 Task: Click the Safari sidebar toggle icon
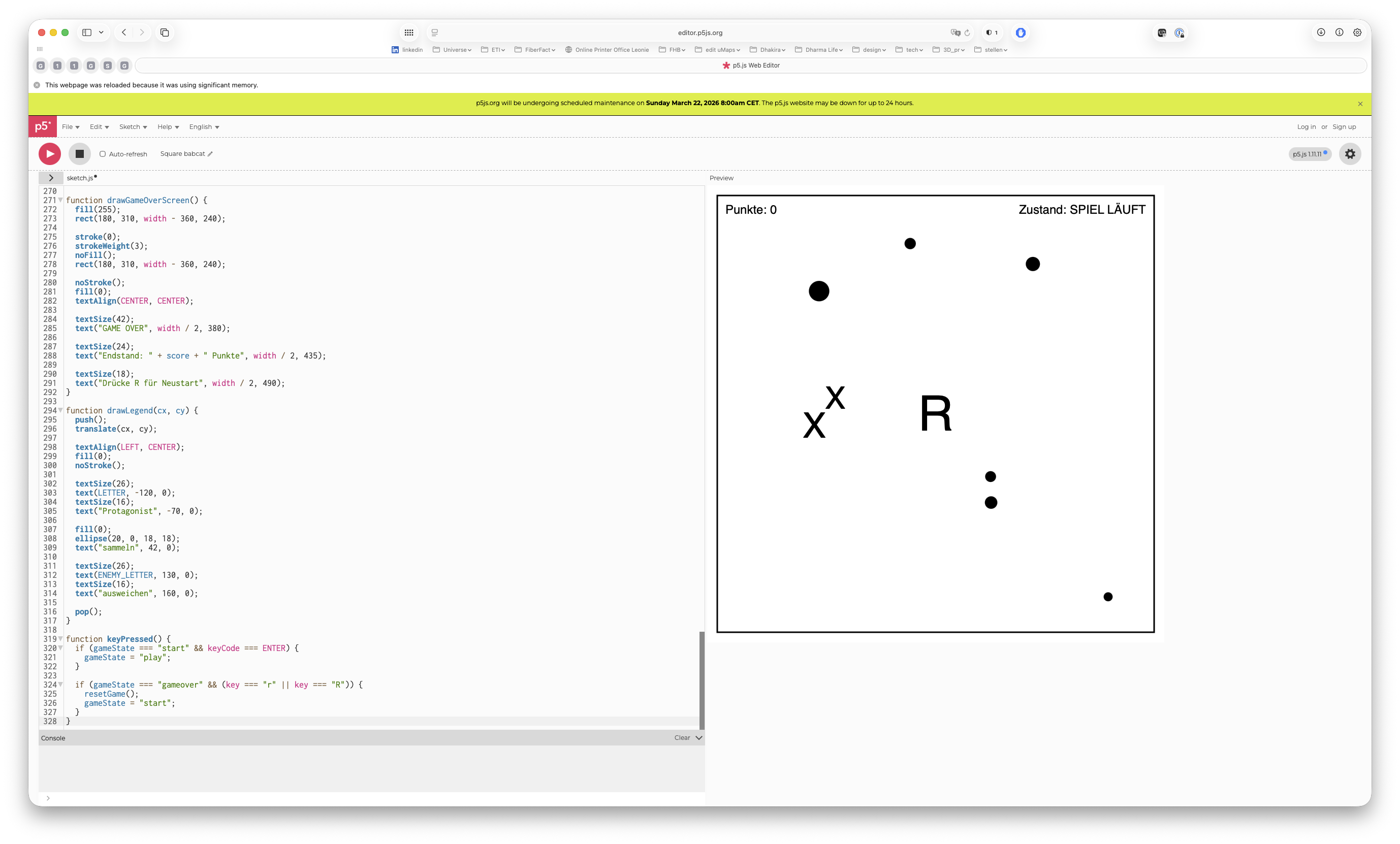click(x=87, y=33)
